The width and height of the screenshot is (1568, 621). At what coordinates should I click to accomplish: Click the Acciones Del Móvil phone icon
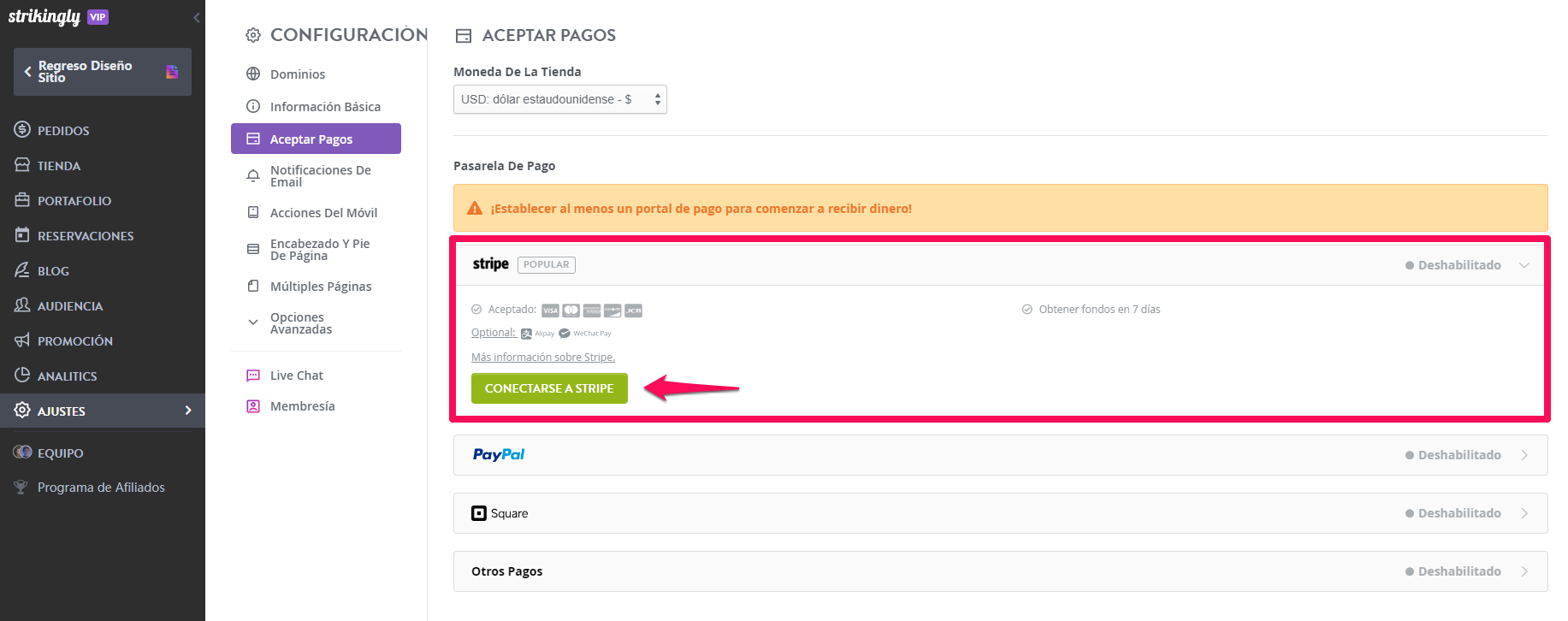(x=253, y=212)
